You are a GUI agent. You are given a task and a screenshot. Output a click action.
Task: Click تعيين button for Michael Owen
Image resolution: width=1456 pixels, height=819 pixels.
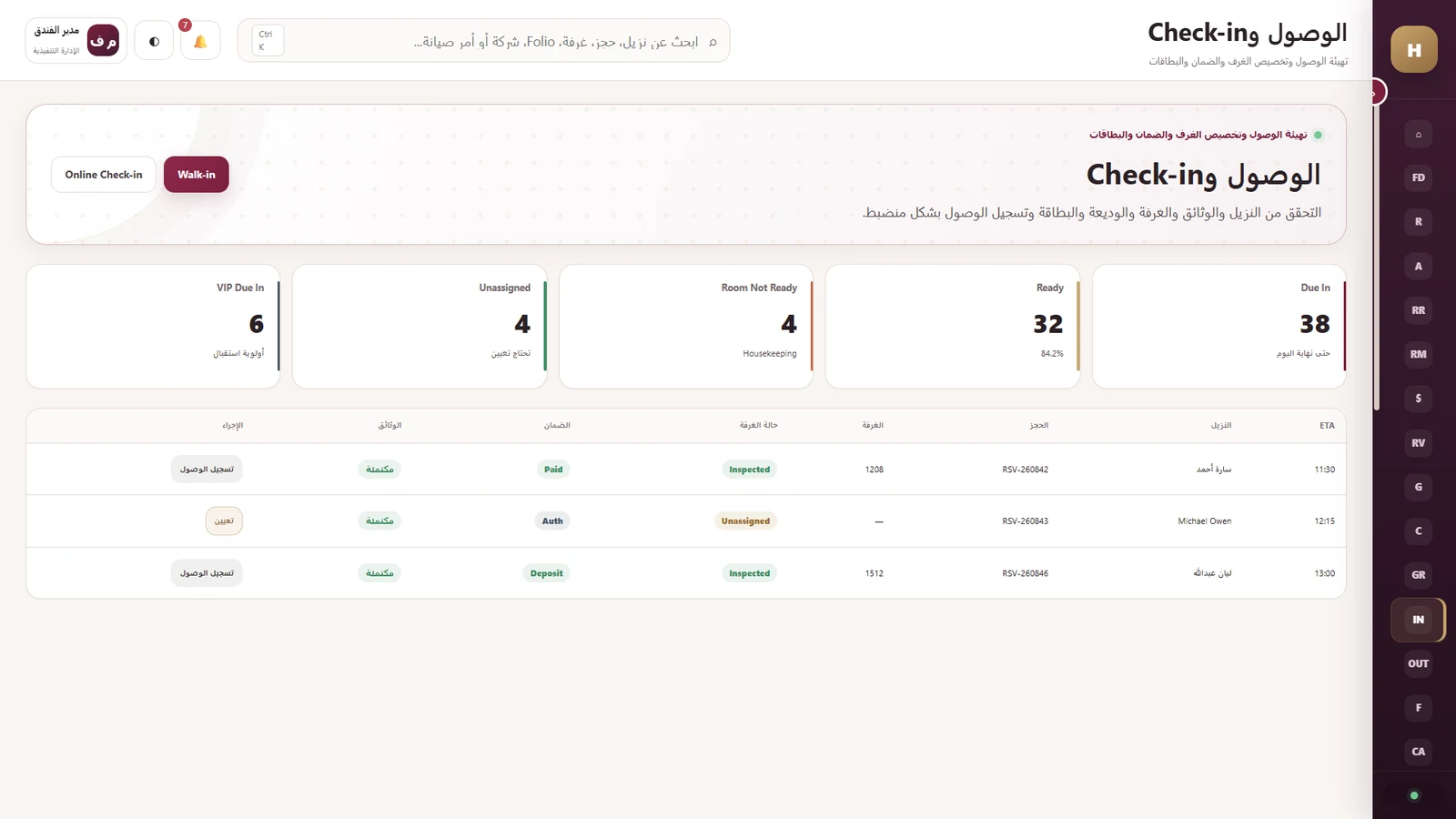224,521
